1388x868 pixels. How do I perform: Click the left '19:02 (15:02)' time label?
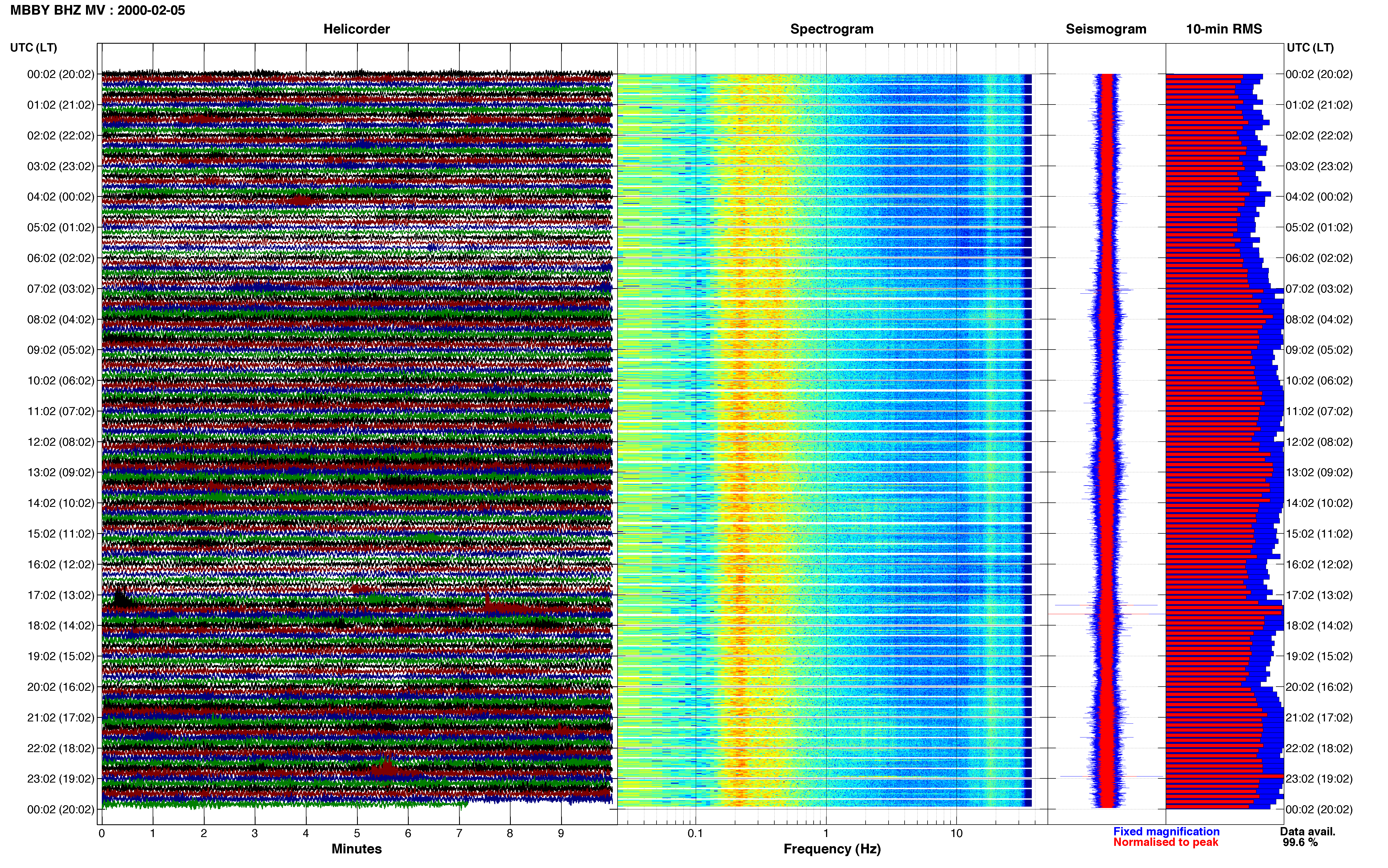(x=61, y=656)
